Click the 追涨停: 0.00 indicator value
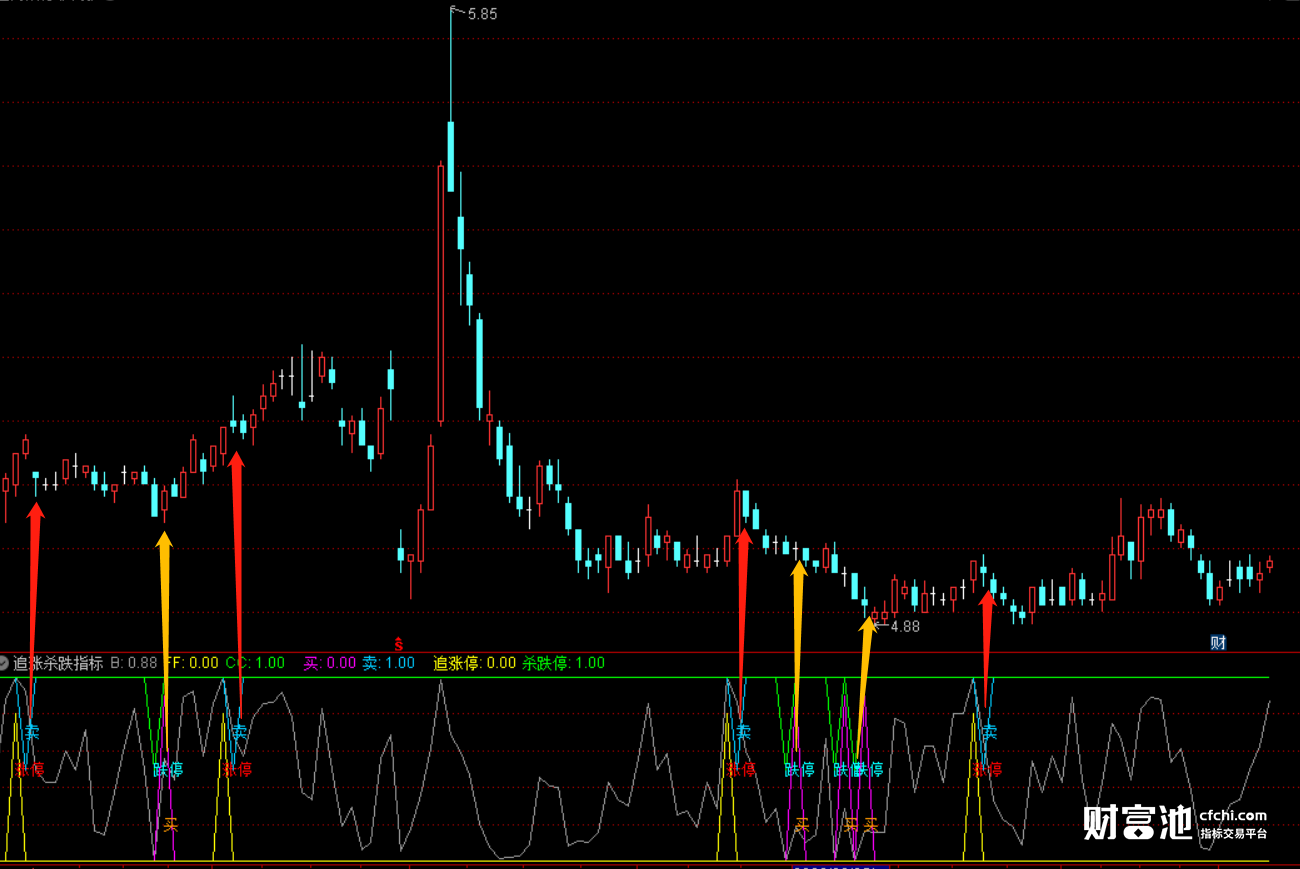Image resolution: width=1300 pixels, height=869 pixels. click(x=475, y=663)
